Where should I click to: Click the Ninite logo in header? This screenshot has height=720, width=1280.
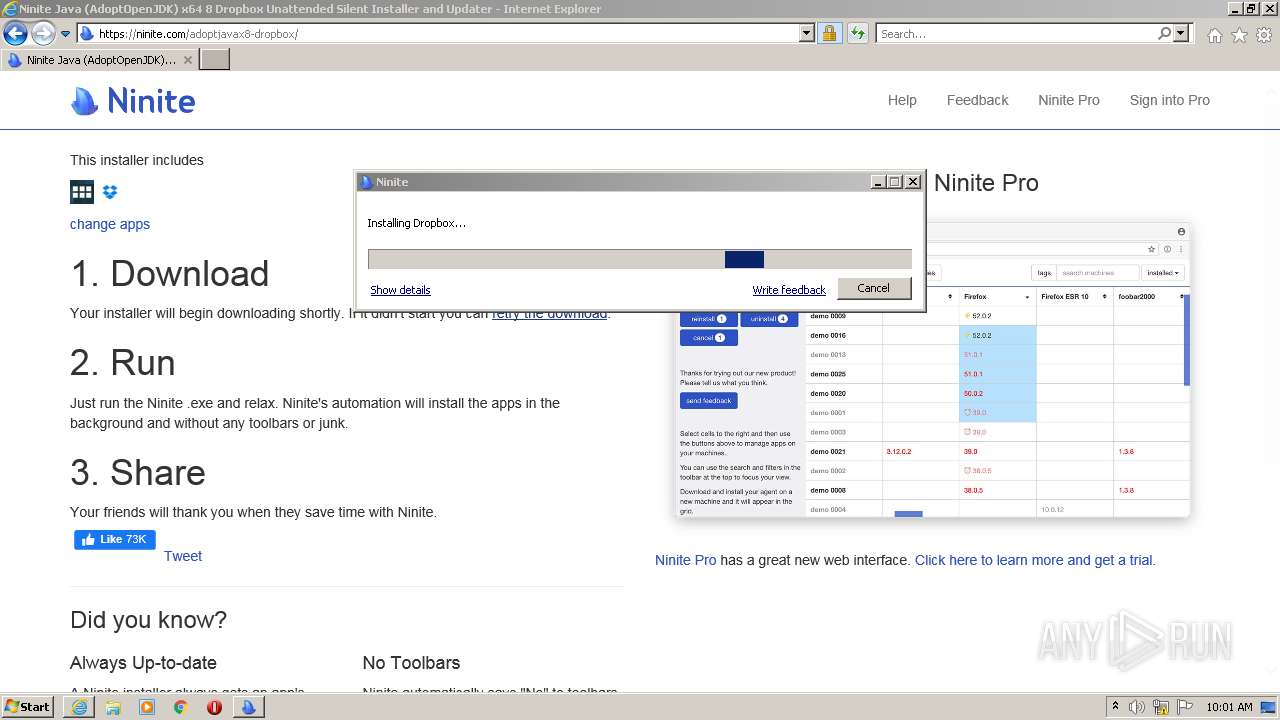pyautogui.click(x=133, y=101)
